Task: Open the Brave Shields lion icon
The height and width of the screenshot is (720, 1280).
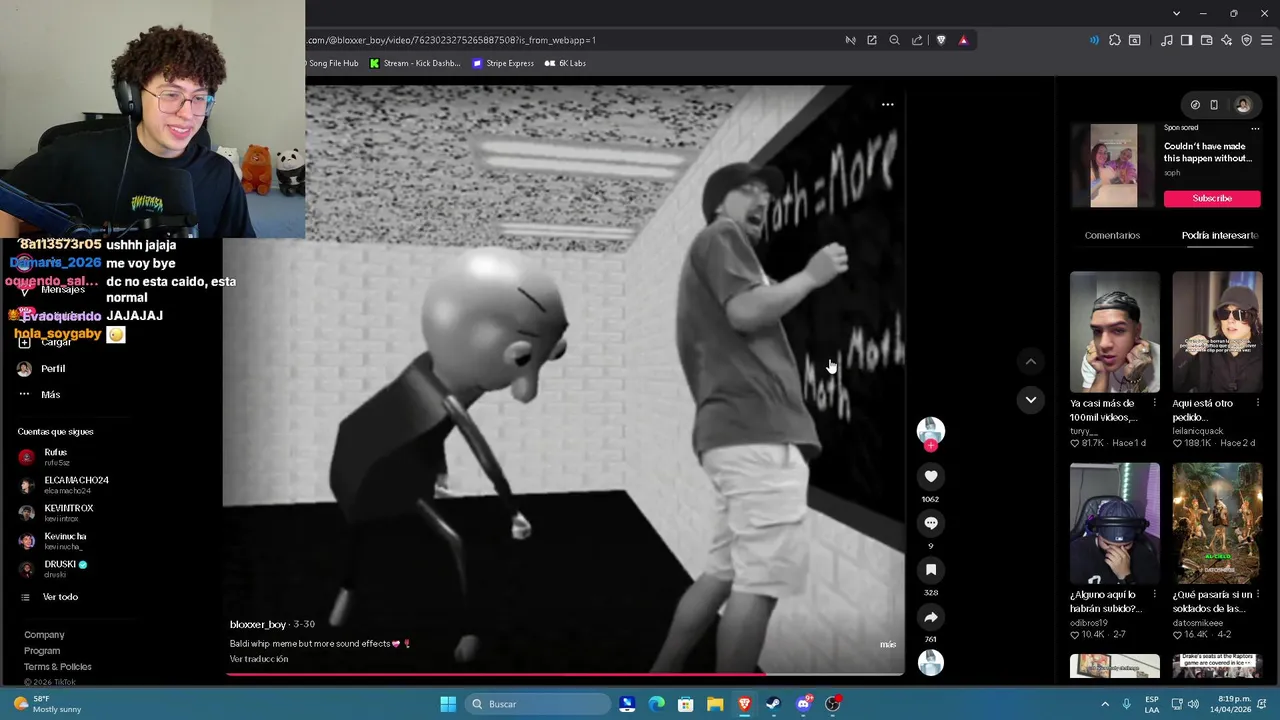Action: click(x=941, y=40)
